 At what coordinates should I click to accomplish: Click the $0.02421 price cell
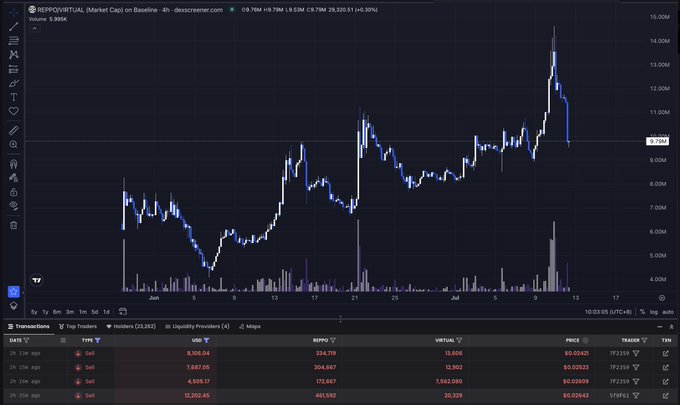tap(577, 353)
